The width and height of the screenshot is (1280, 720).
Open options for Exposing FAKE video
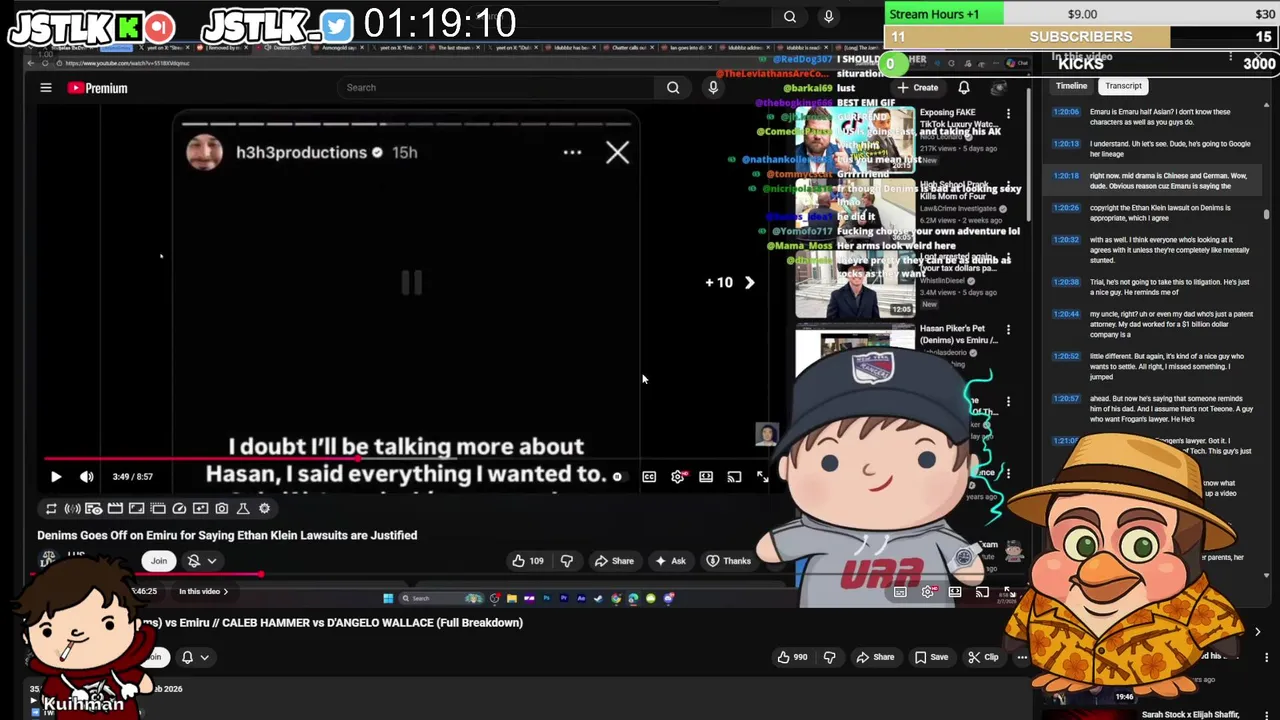(1008, 114)
